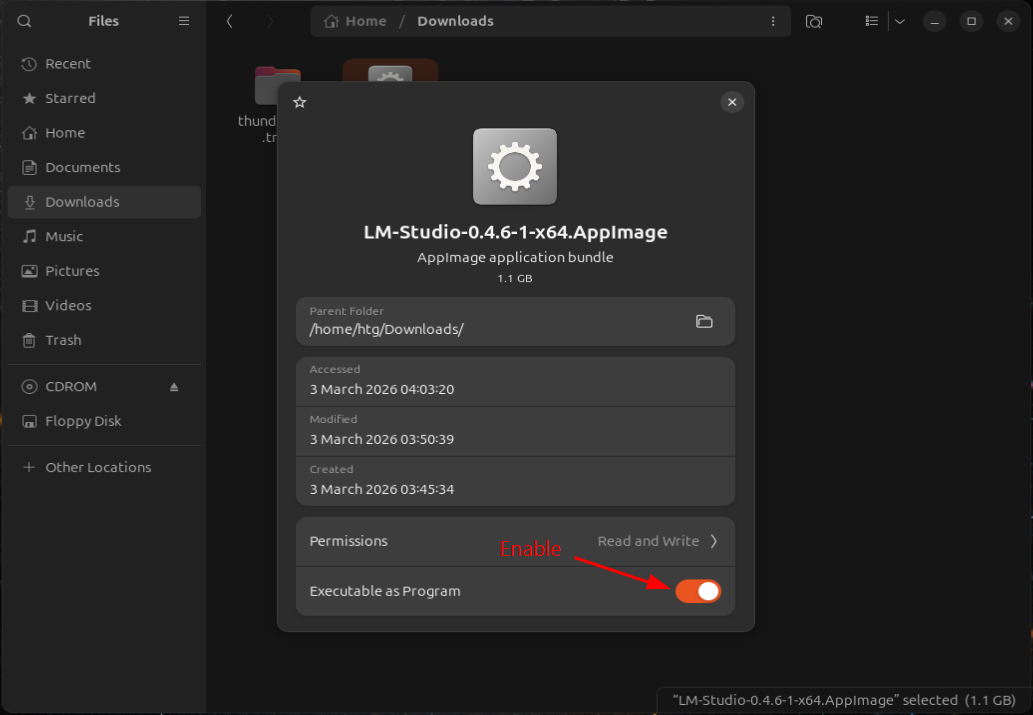This screenshot has width=1033, height=715.
Task: Click the Home breadcrumb in path bar
Action: 355,21
